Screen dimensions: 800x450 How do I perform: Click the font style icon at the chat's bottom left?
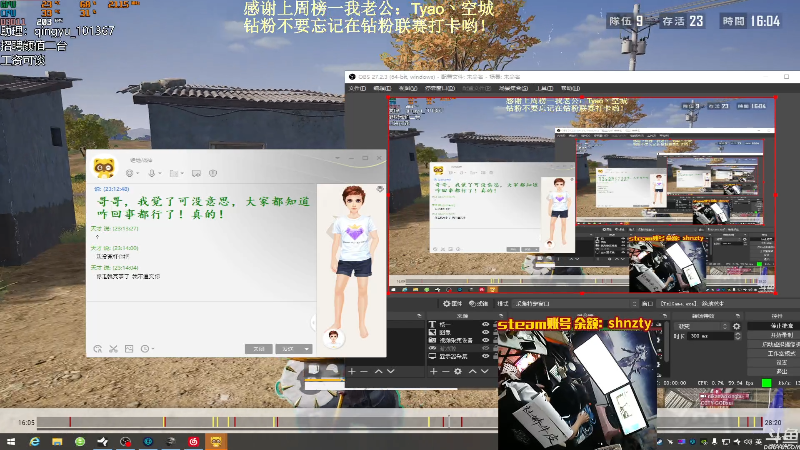(x=97, y=349)
